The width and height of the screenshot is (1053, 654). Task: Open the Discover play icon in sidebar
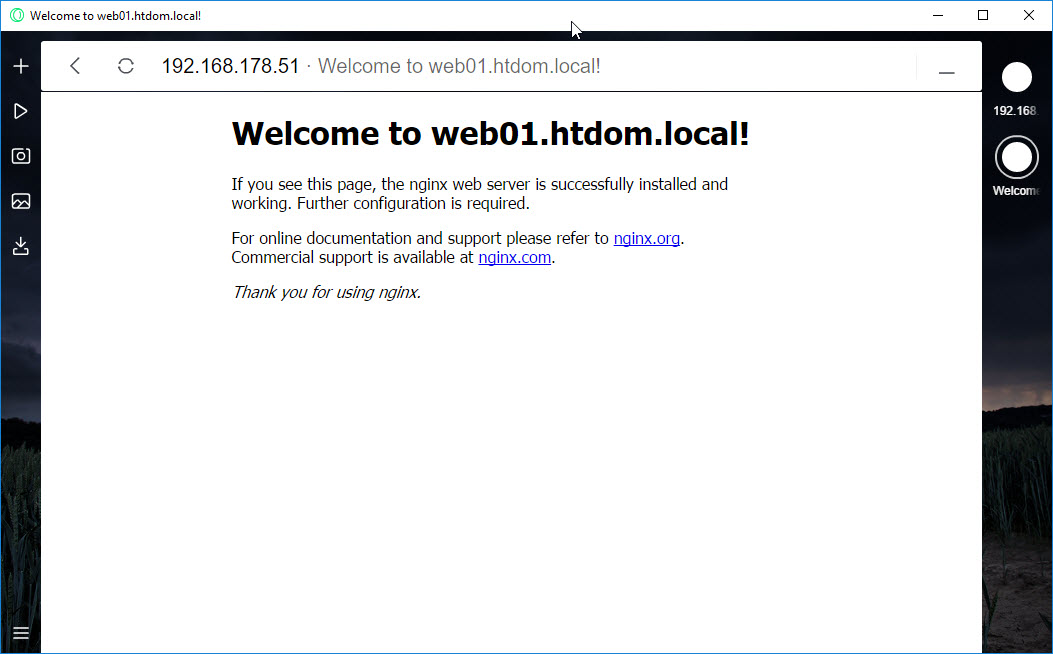point(21,111)
